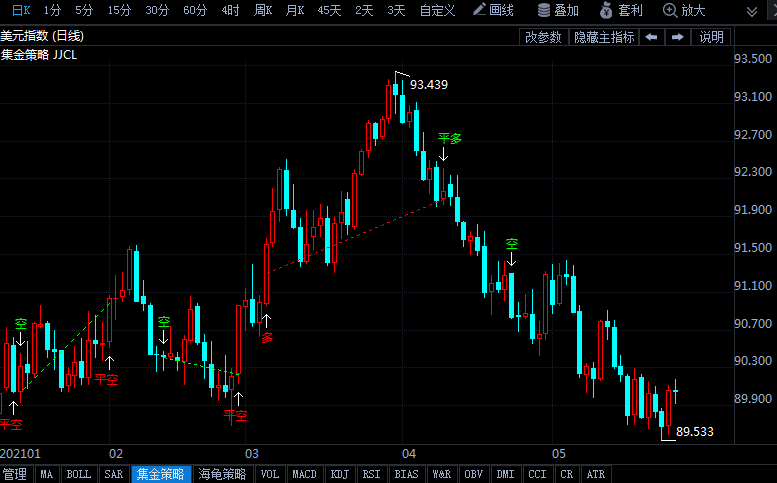
Task: Click the right arrow navigation button
Action: pyautogui.click(x=677, y=37)
